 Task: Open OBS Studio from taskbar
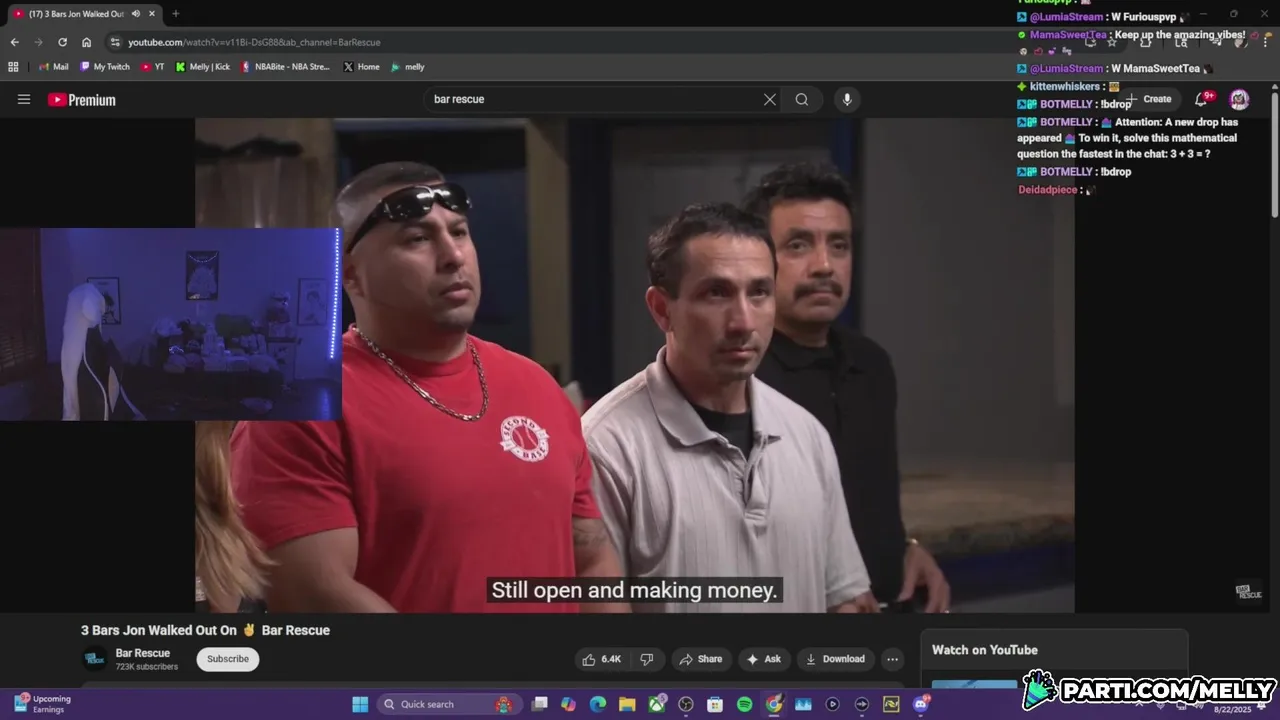point(686,704)
